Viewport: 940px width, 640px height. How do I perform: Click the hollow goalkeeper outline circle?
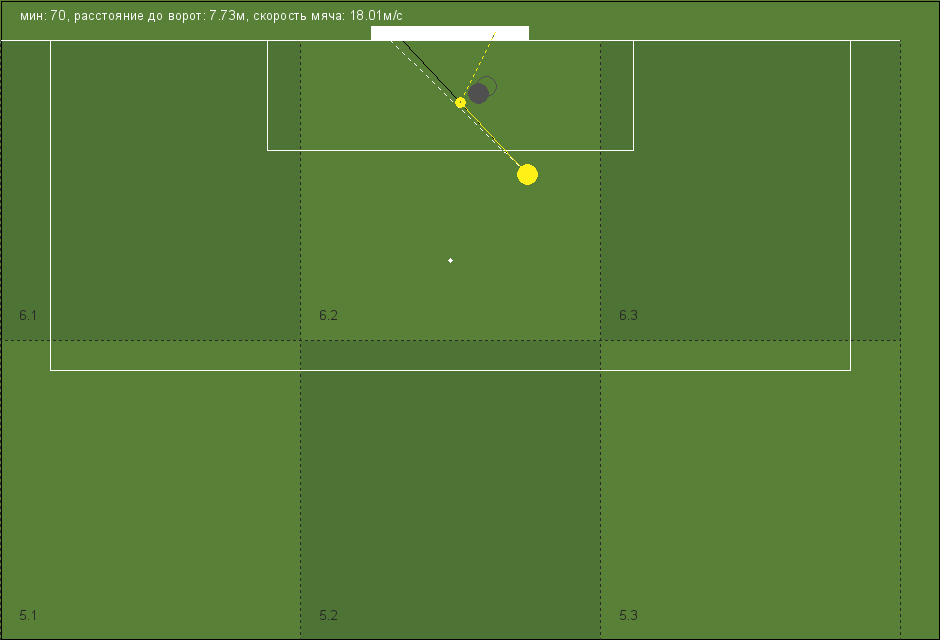(487, 86)
